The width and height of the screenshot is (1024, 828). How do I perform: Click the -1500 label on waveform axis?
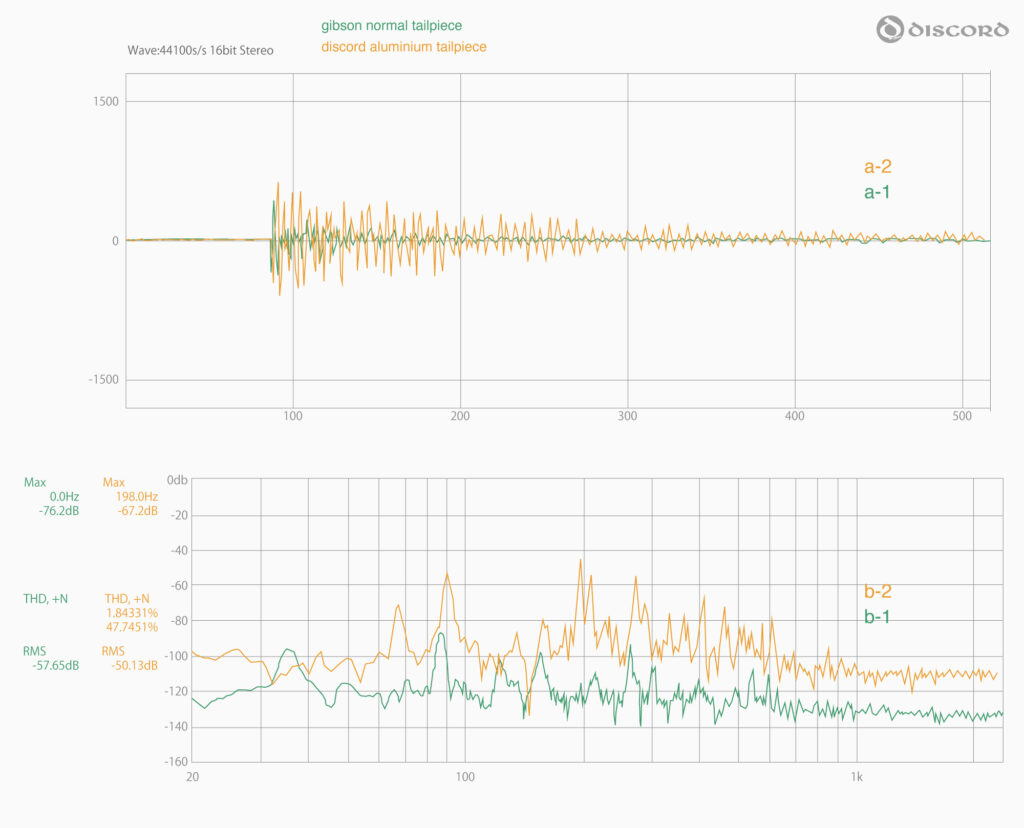103,380
